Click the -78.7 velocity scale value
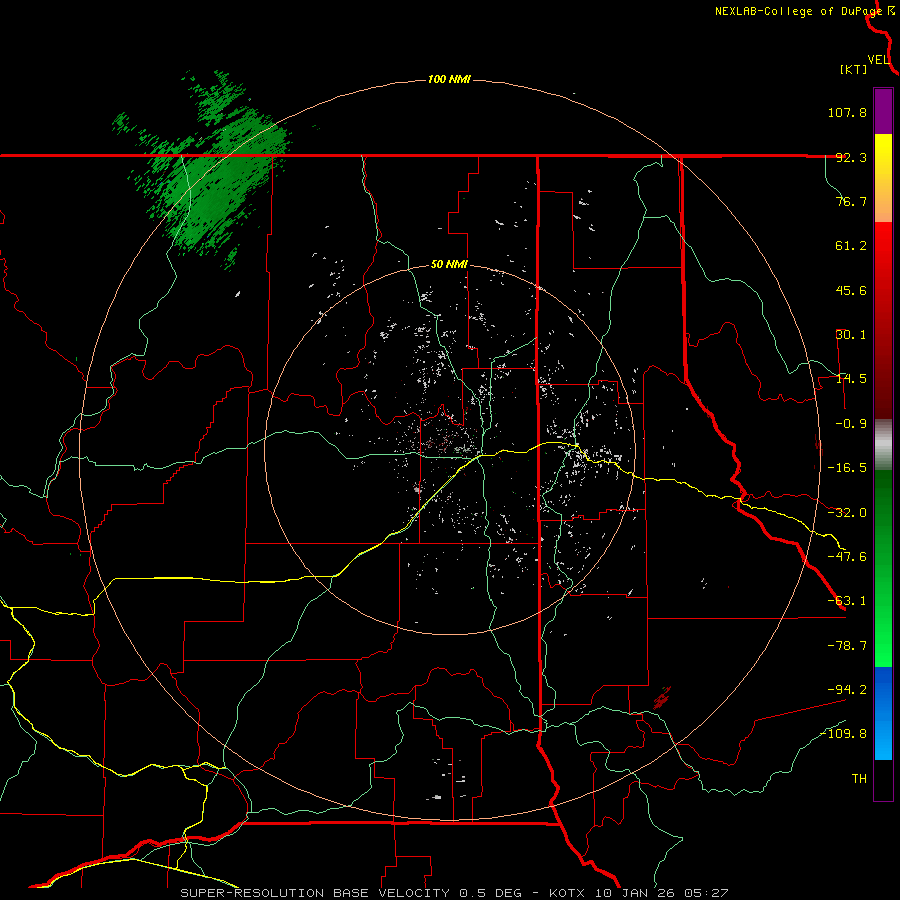This screenshot has width=900, height=900. coord(847,646)
